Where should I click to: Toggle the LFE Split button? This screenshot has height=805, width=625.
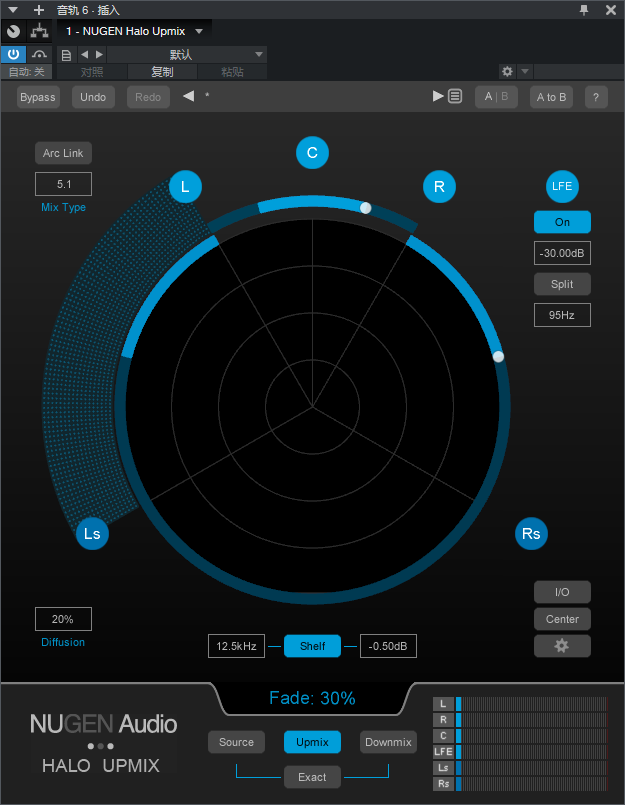[x=562, y=284]
